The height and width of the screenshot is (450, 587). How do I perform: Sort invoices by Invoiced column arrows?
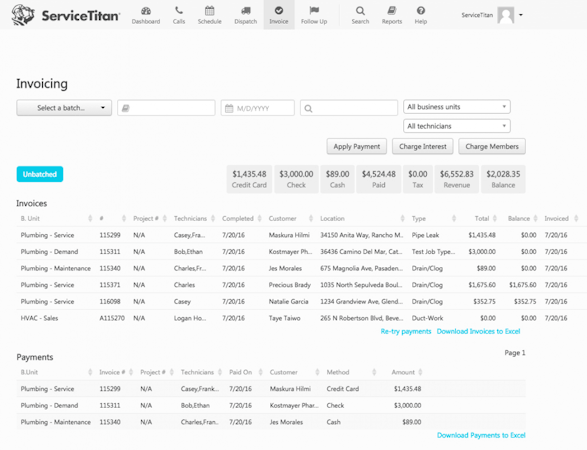point(576,218)
